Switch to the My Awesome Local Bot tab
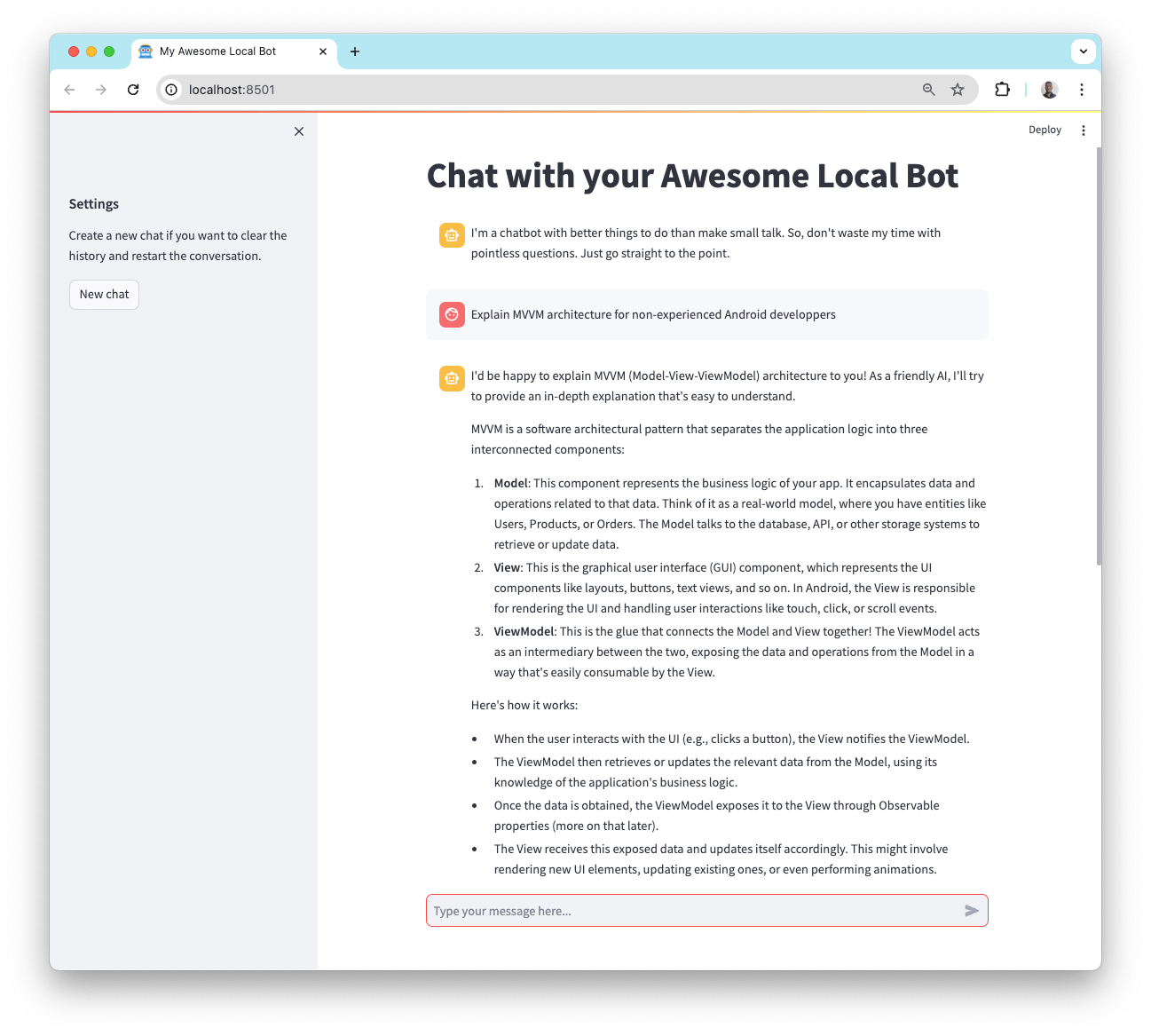 coord(217,51)
